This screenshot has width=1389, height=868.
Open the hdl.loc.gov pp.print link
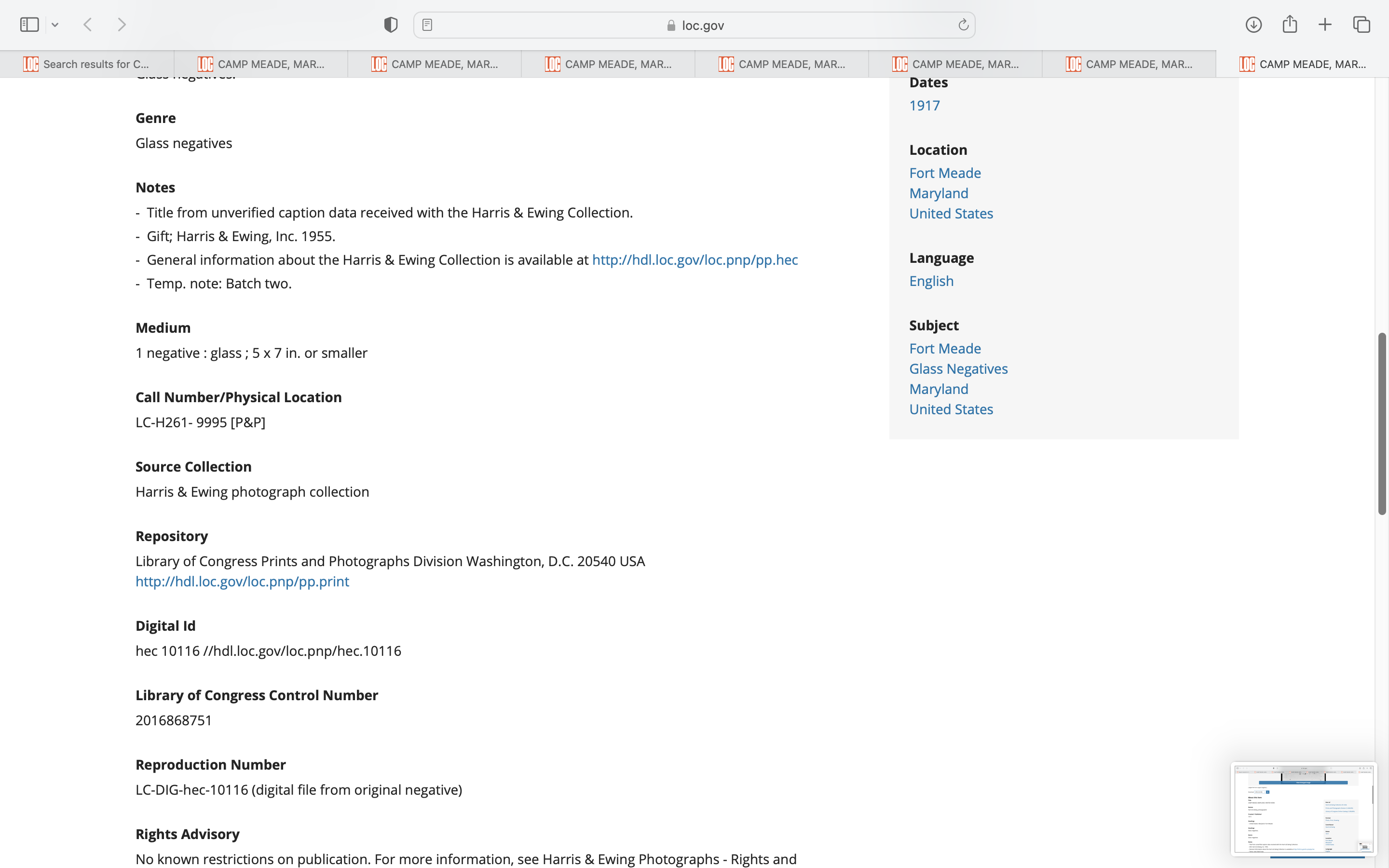coord(242,582)
